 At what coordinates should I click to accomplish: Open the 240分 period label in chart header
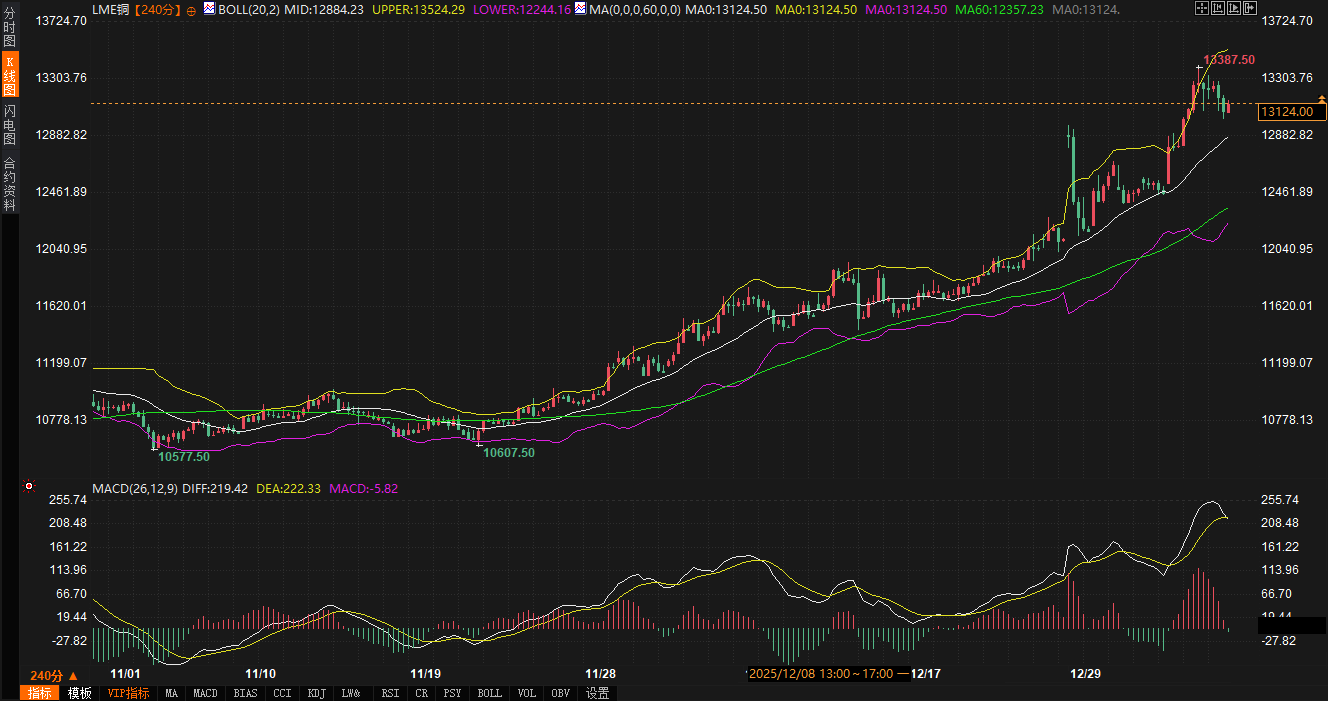(159, 9)
